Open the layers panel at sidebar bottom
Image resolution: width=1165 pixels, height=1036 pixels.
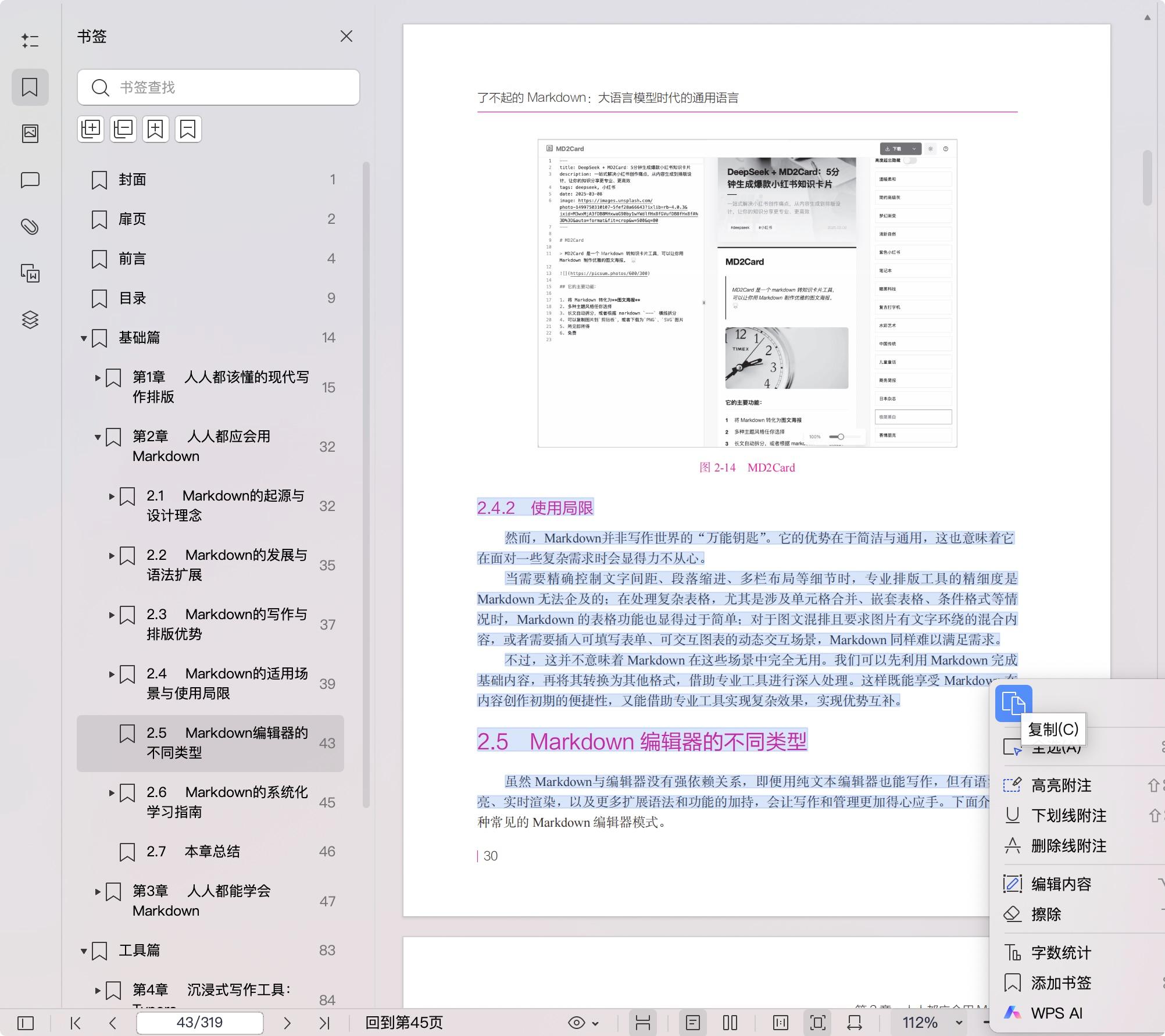(x=30, y=320)
